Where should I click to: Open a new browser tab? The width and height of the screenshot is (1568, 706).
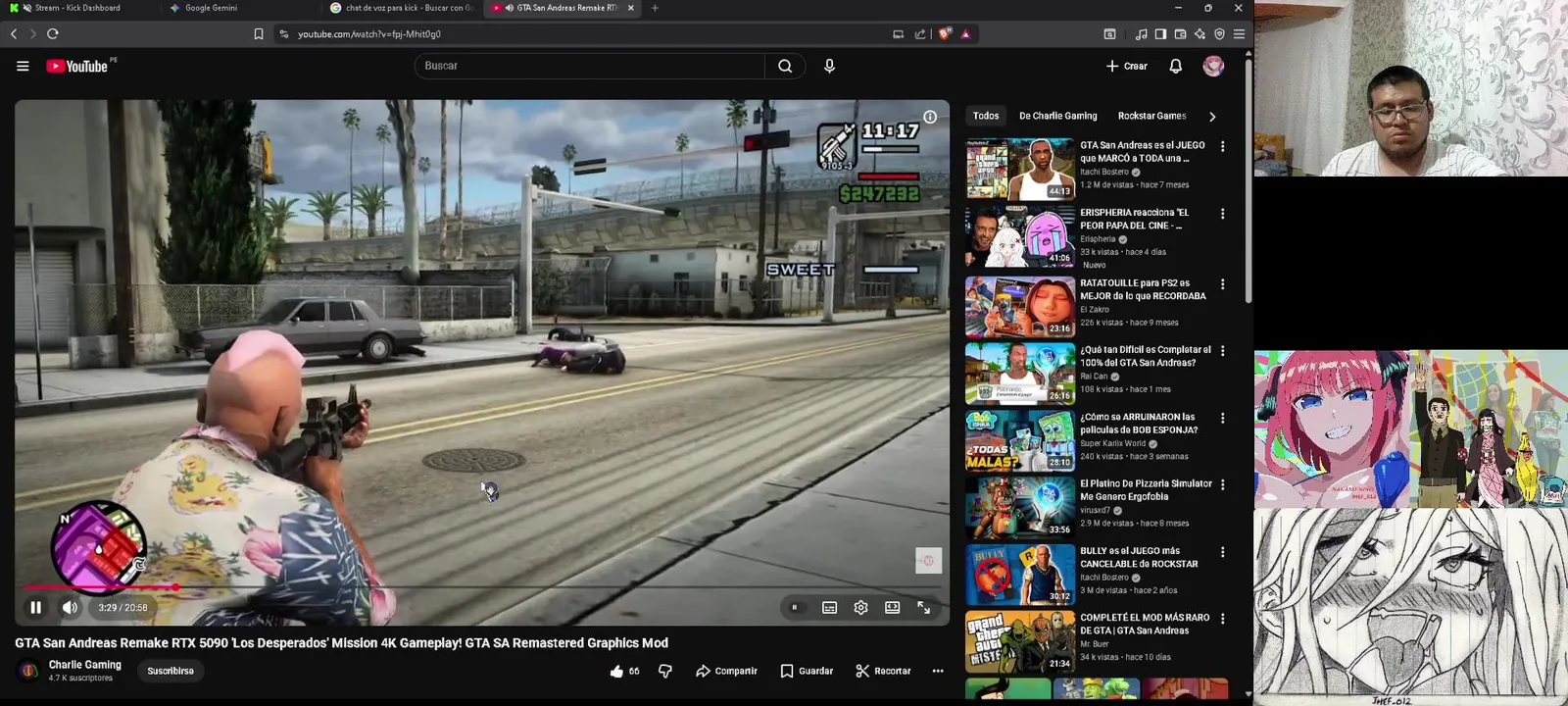click(x=655, y=8)
